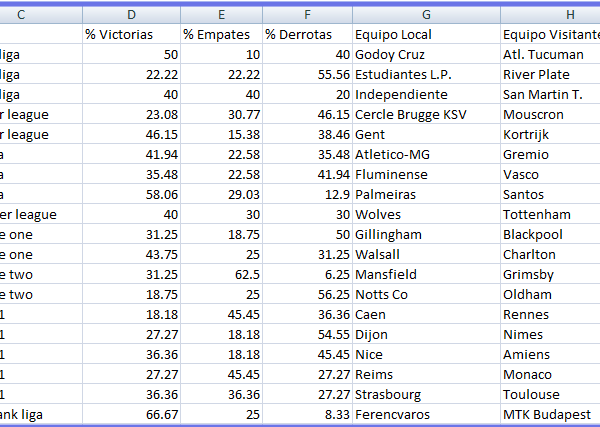The width and height of the screenshot is (600, 427).
Task: Select the Caen cell
Action: point(426,314)
